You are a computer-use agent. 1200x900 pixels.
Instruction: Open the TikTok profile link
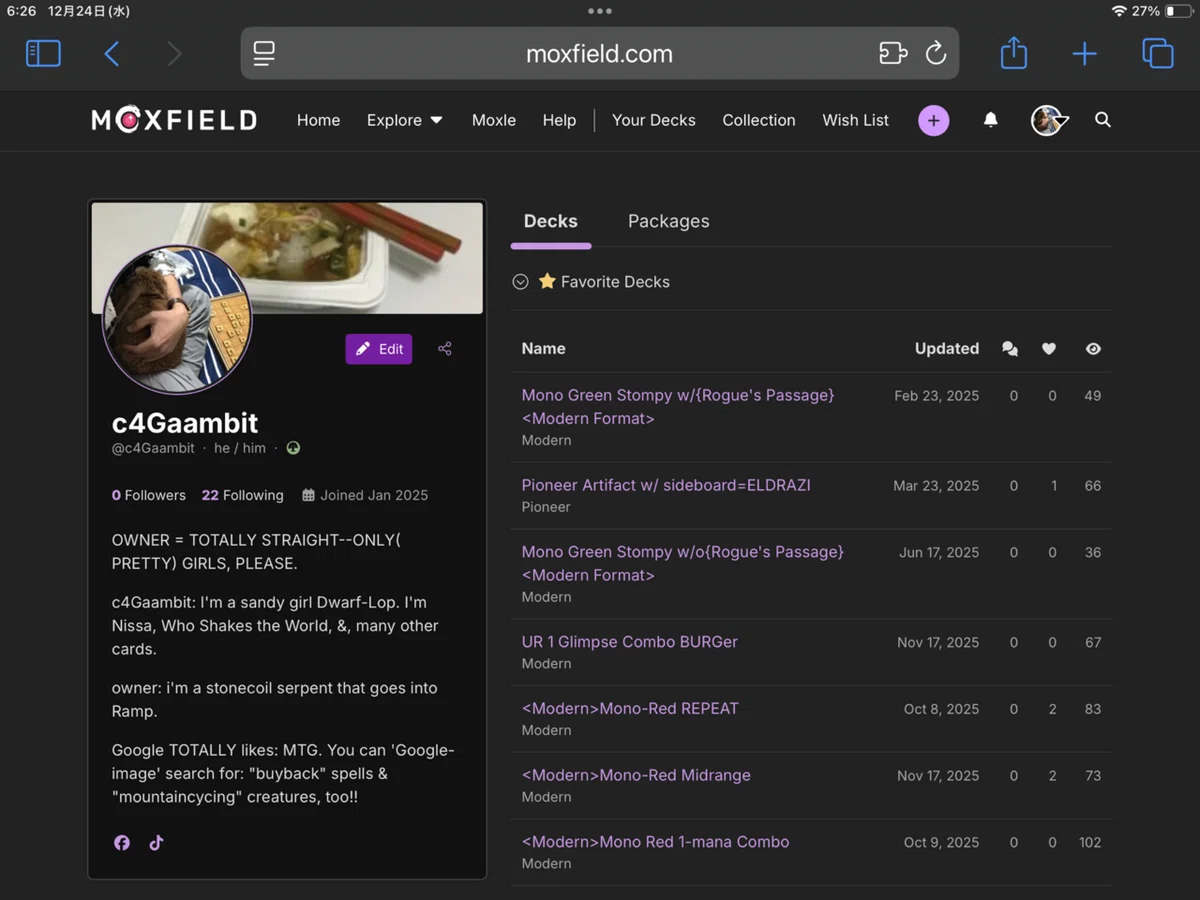click(156, 843)
